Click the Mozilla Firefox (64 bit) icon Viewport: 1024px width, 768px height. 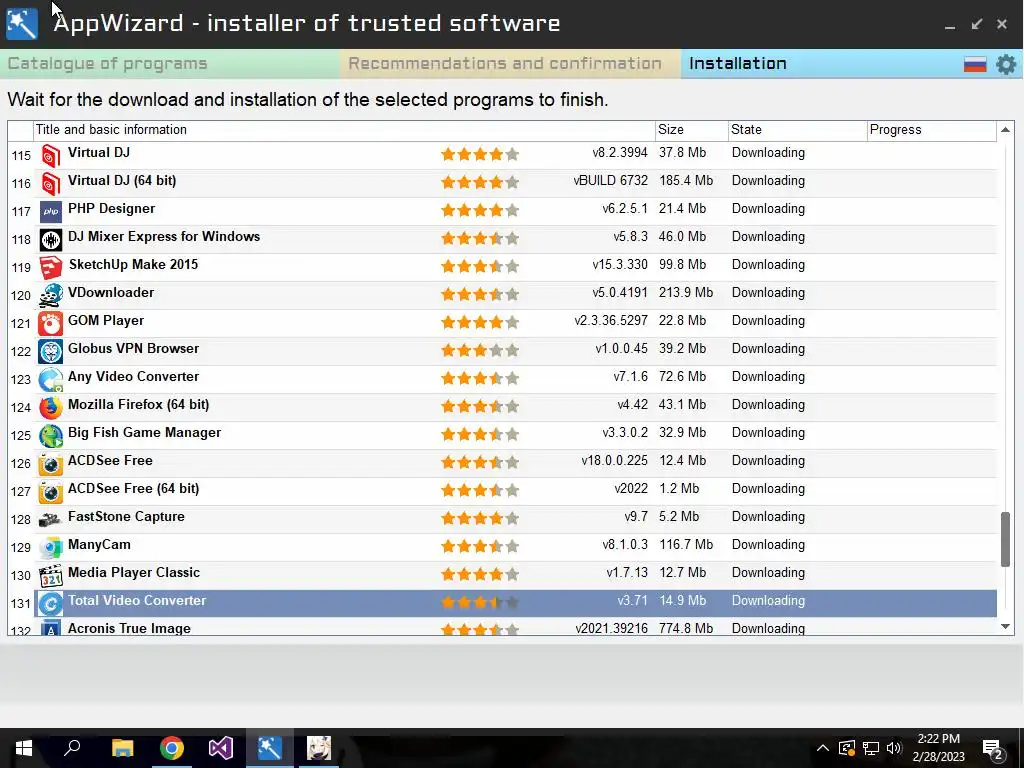[50, 408]
